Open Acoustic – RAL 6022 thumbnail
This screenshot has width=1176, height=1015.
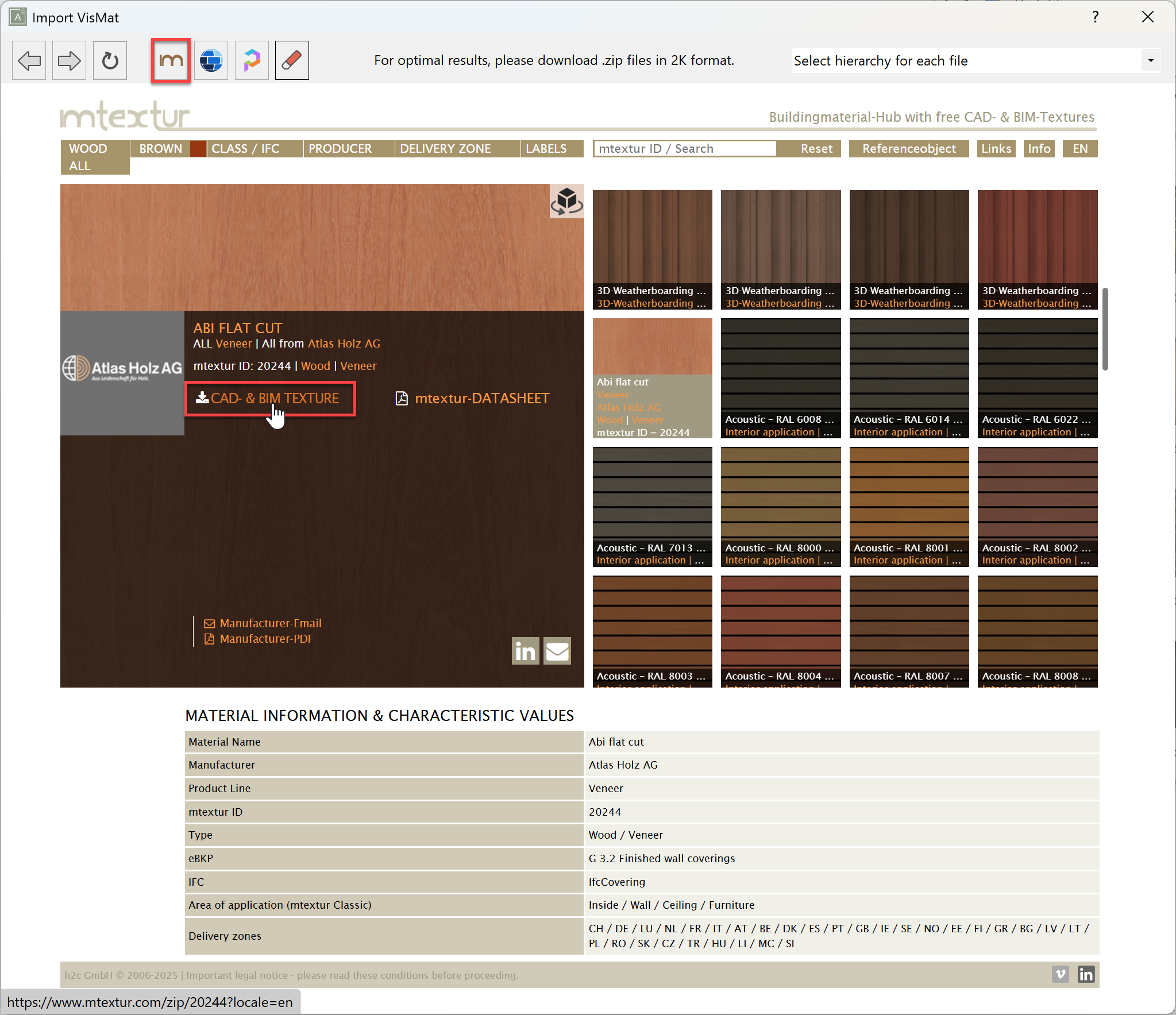(x=1038, y=378)
